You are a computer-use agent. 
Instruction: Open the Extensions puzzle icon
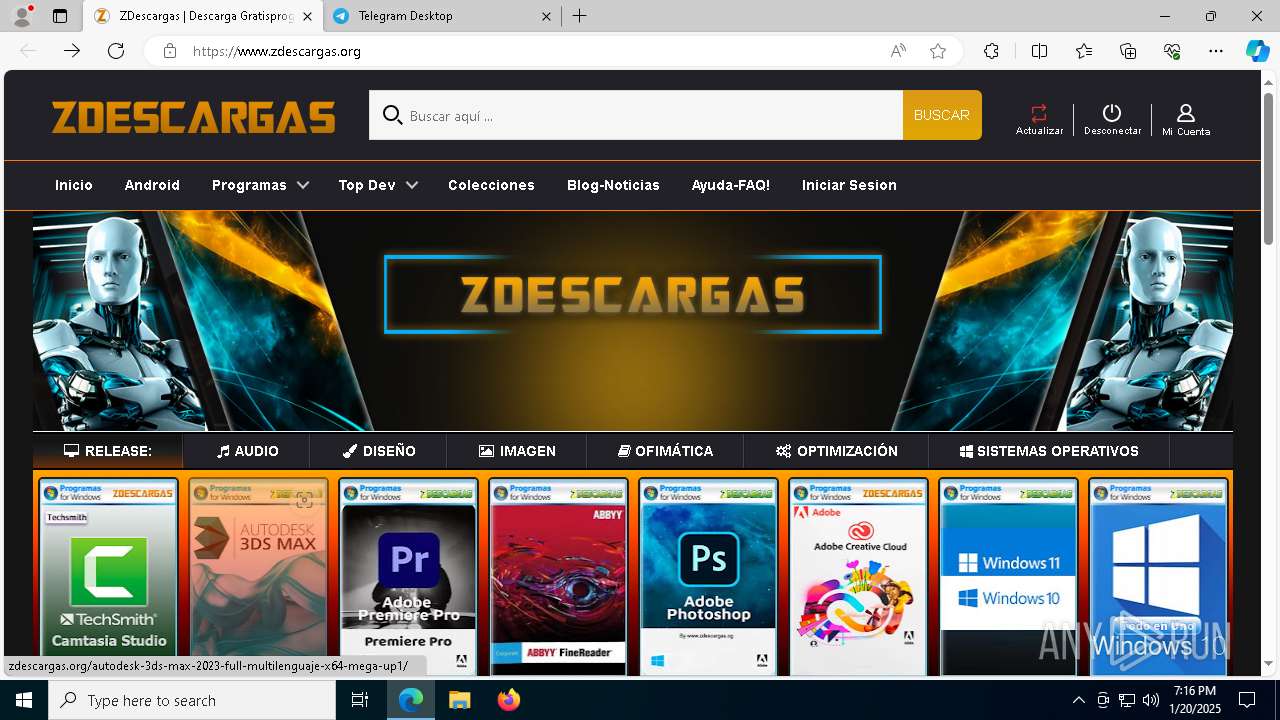click(x=991, y=51)
